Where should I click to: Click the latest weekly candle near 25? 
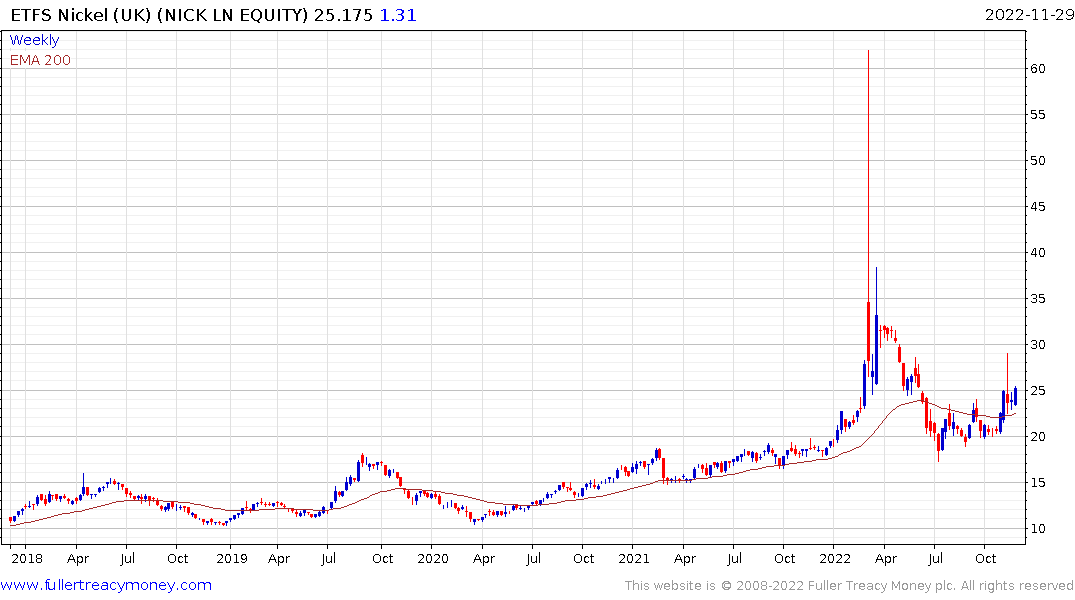click(1015, 396)
